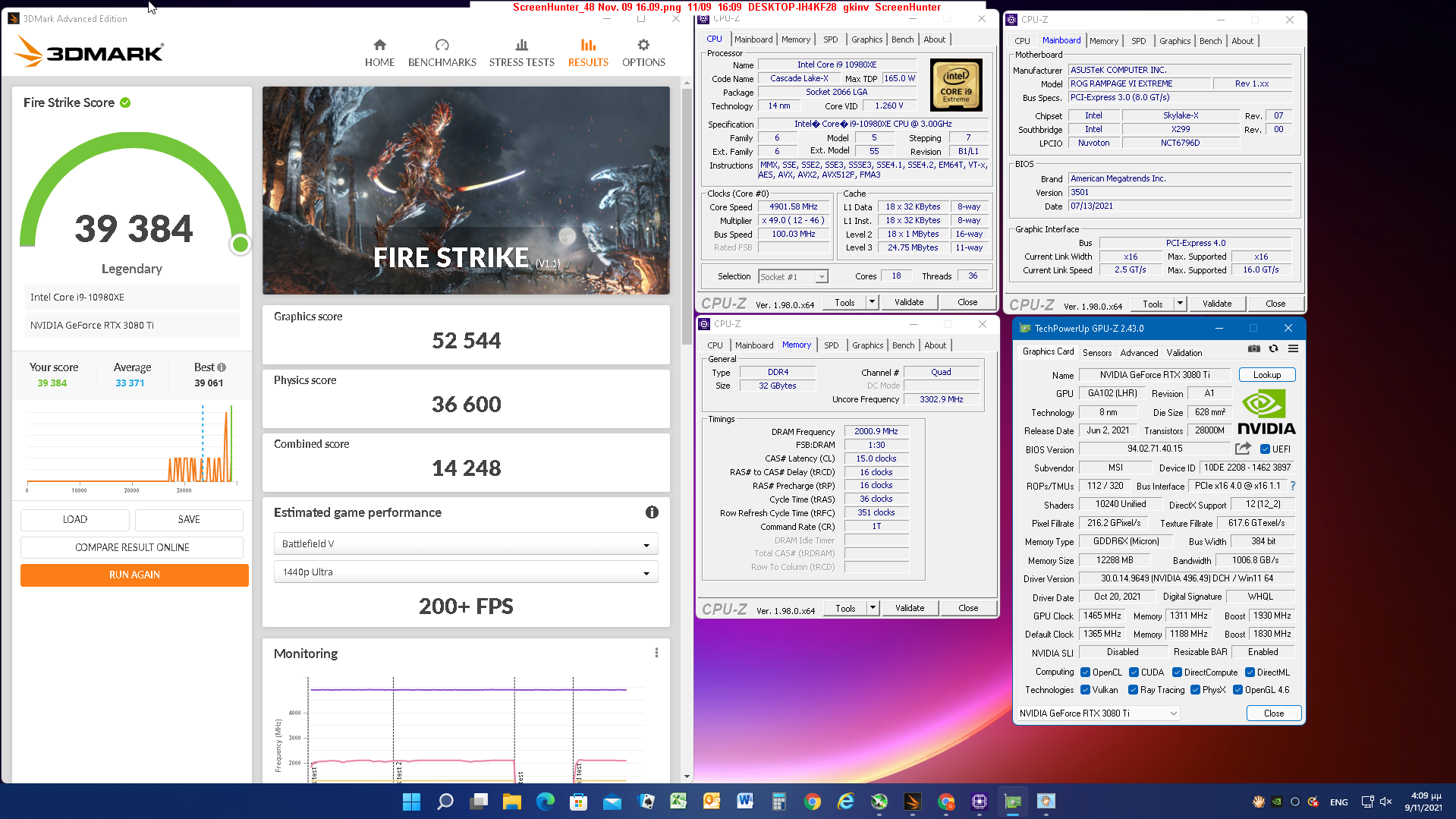This screenshot has width=1456, height=819.
Task: Switch to SPD tab in CPU-Z CPU window
Action: [830, 39]
